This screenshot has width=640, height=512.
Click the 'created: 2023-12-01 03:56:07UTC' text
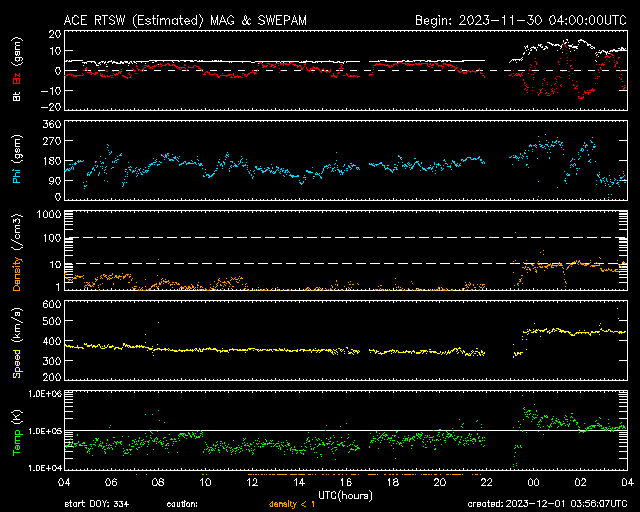(547, 504)
